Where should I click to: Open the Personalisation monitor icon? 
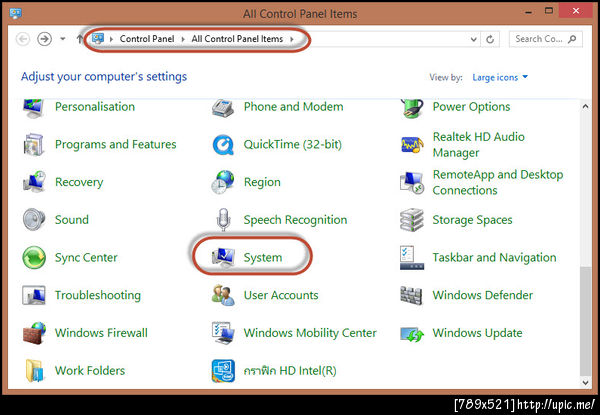click(34, 108)
